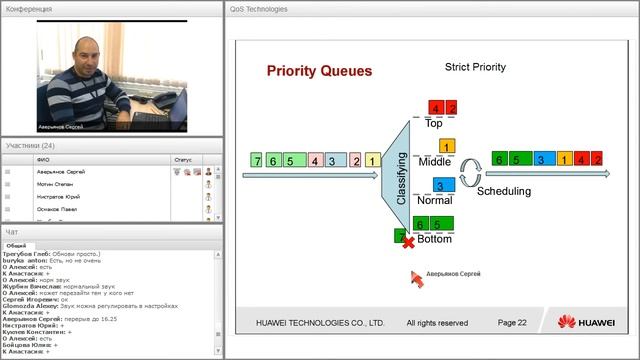Click the chat scrollbar thumb
The height and width of the screenshot is (360, 640).
[218, 334]
